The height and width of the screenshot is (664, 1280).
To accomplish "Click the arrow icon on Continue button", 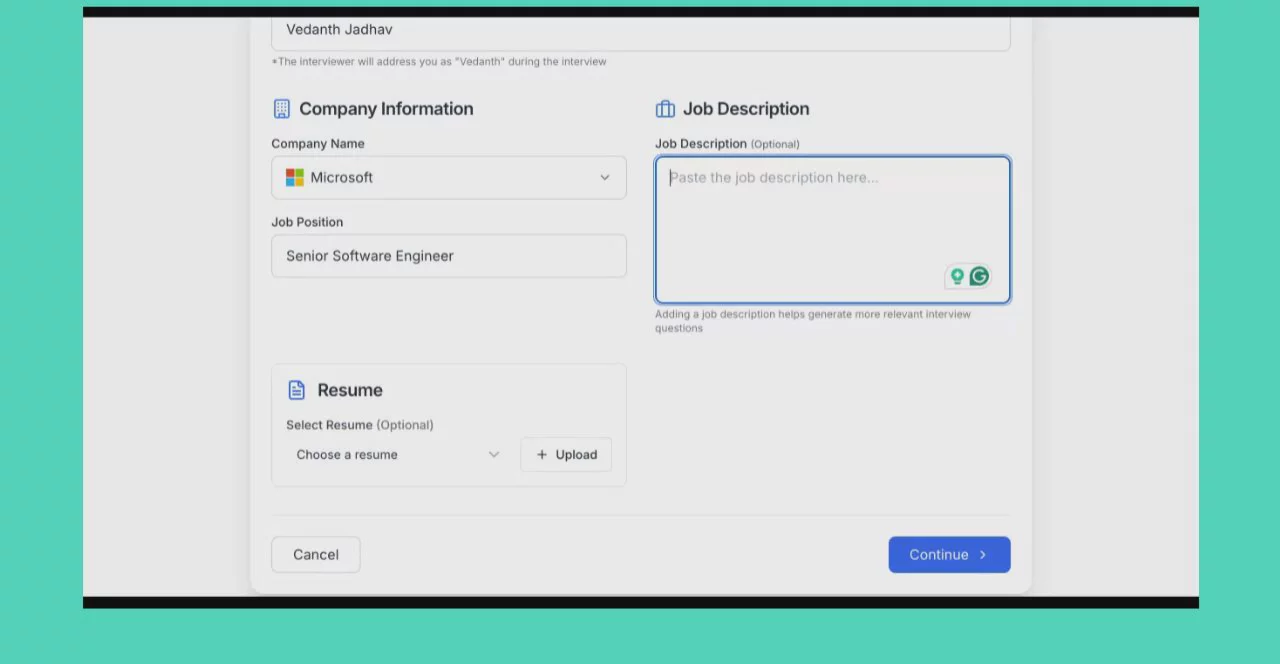I will point(983,555).
